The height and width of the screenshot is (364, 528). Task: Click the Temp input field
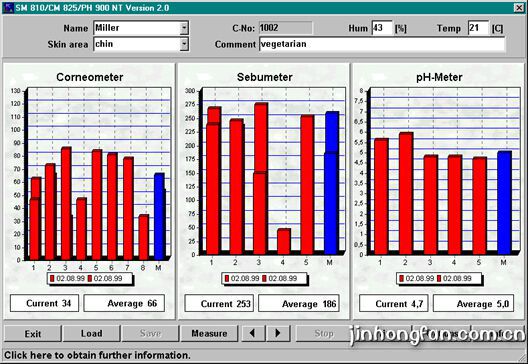[x=478, y=28]
